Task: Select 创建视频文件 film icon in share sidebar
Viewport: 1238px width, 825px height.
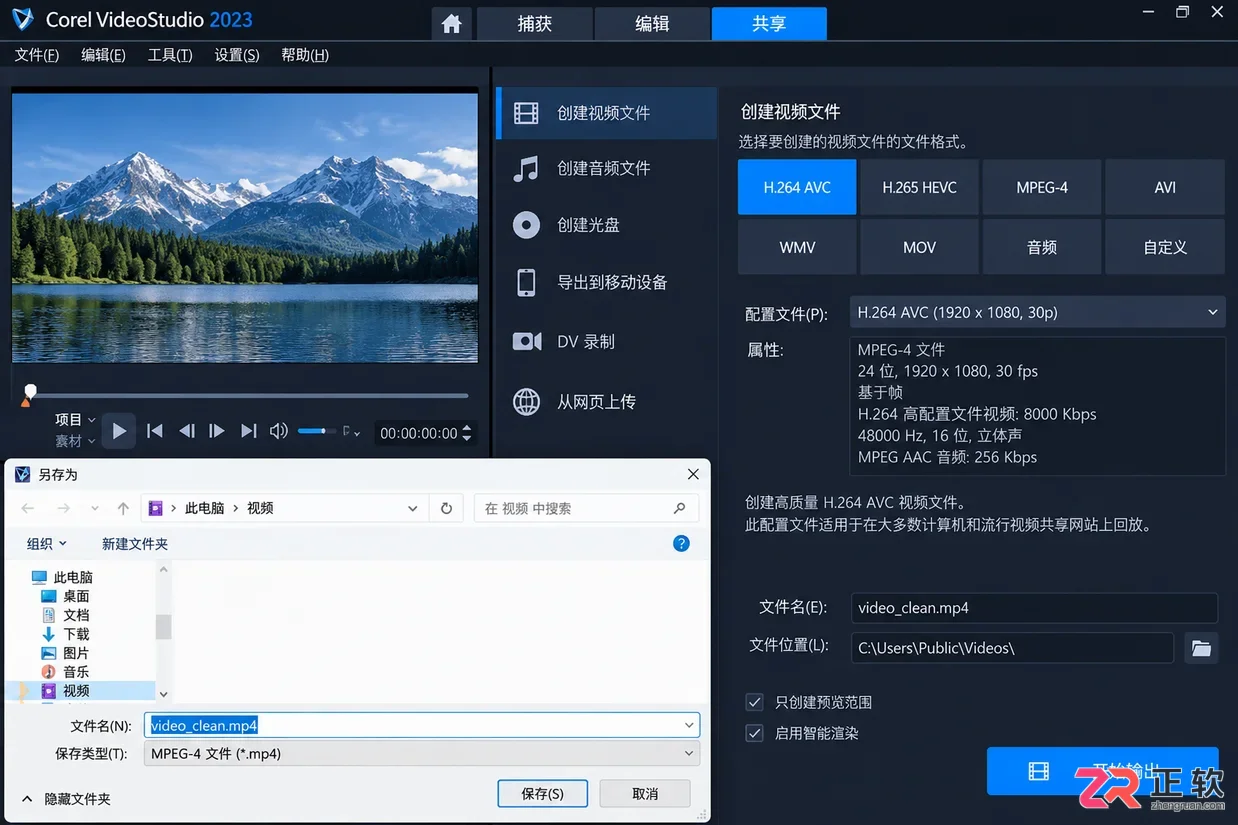Action: [x=606, y=113]
